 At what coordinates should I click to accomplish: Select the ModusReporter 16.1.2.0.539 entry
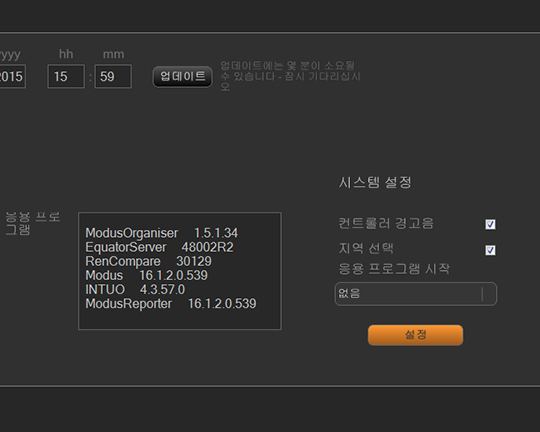point(171,304)
